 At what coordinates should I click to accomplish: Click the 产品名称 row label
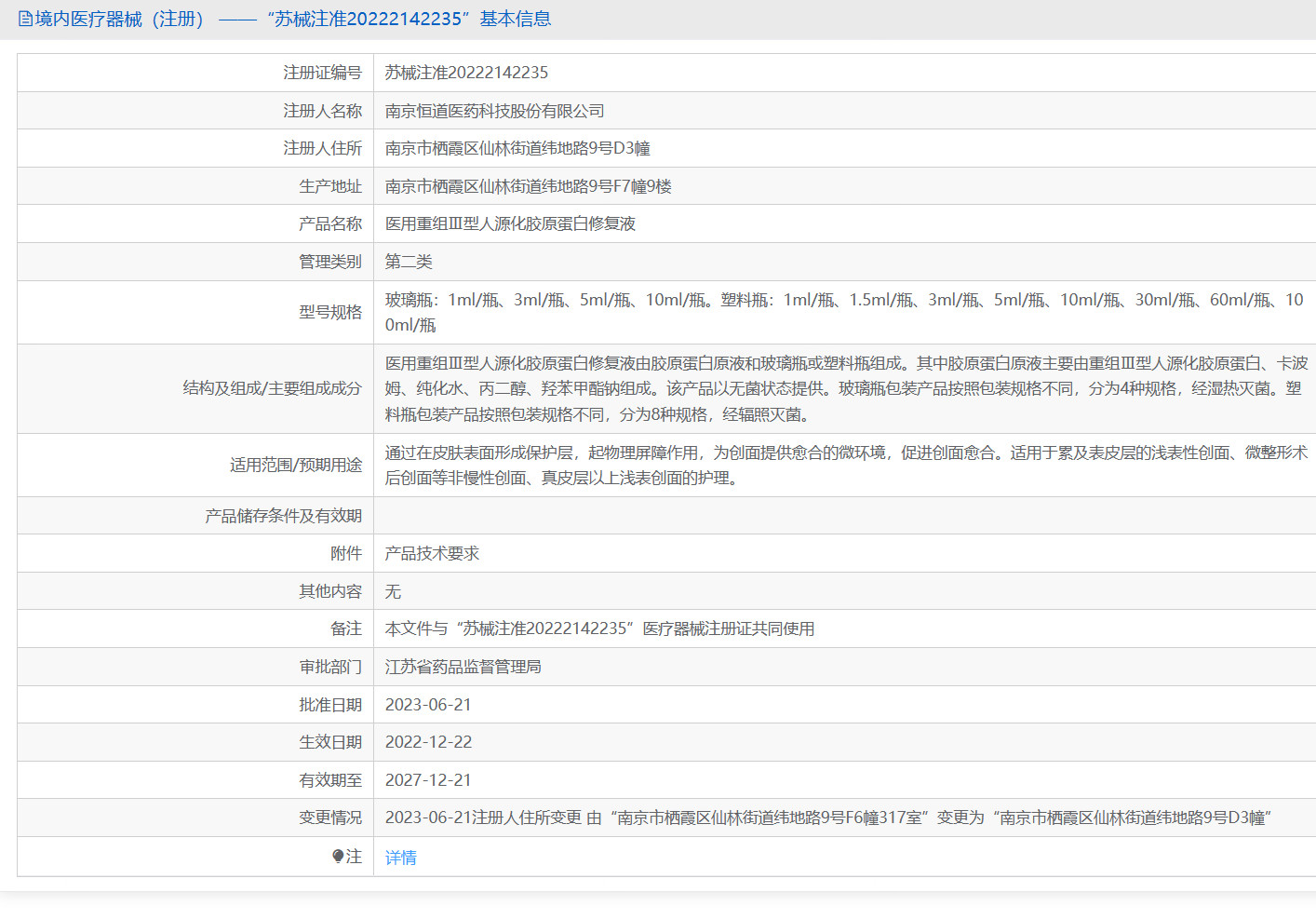pos(330,223)
